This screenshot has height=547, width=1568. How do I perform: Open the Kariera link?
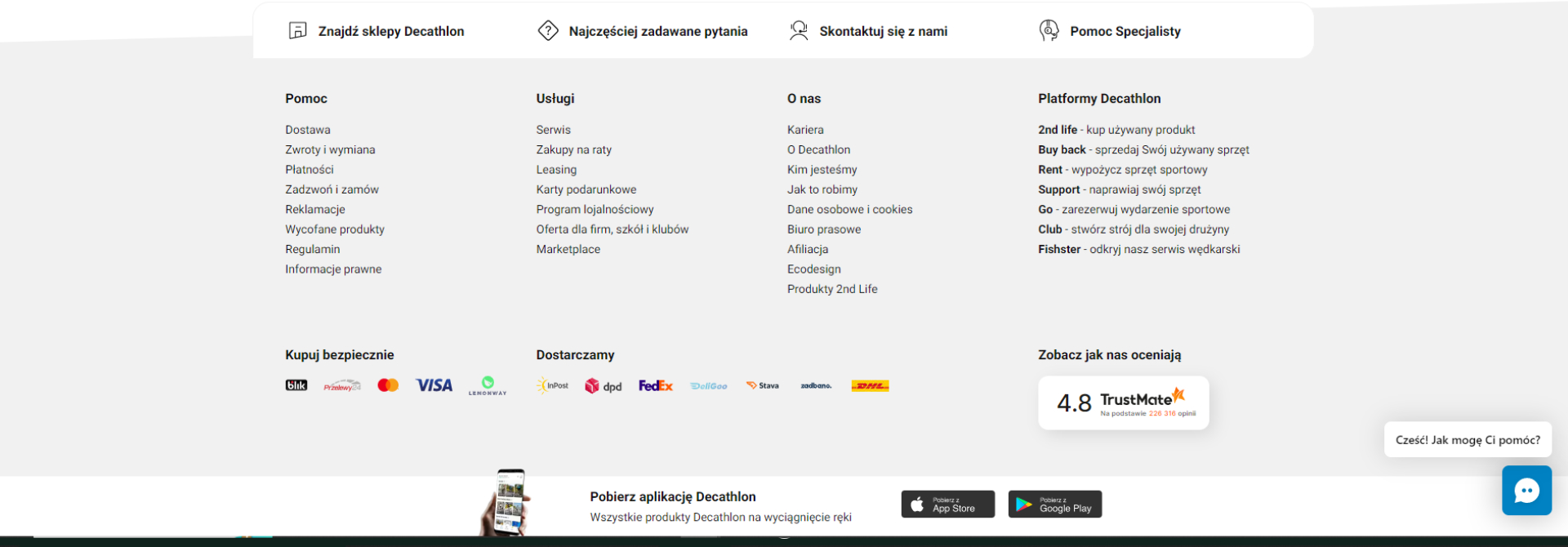[x=805, y=130]
